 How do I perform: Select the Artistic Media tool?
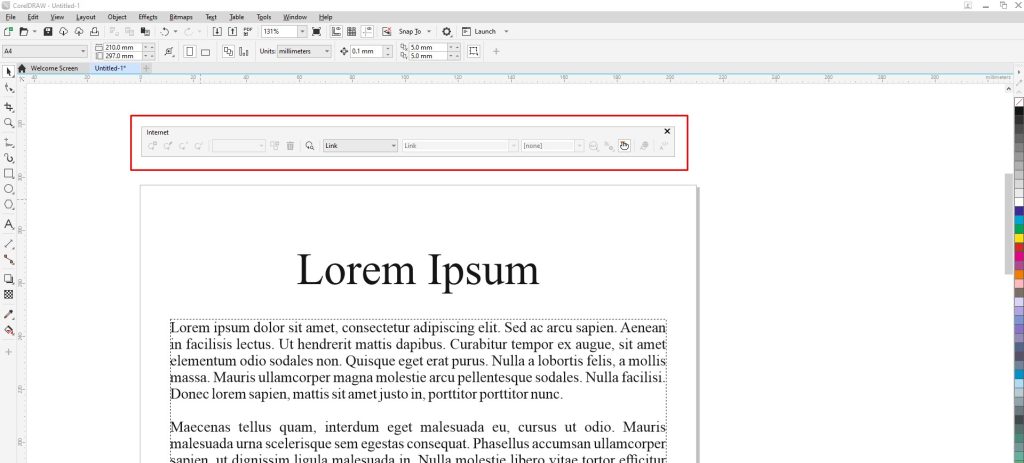8,158
